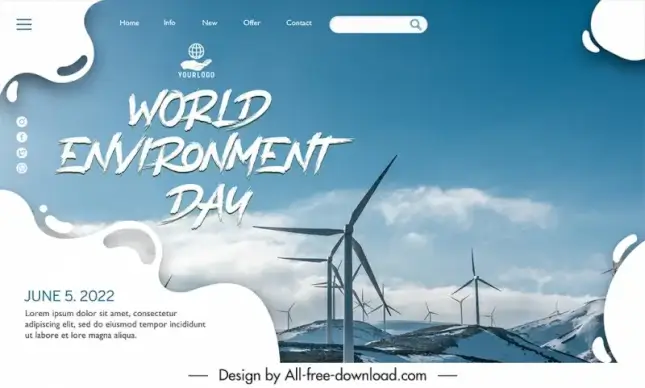Click the Lorem ipsum description paragraph

click(115, 324)
